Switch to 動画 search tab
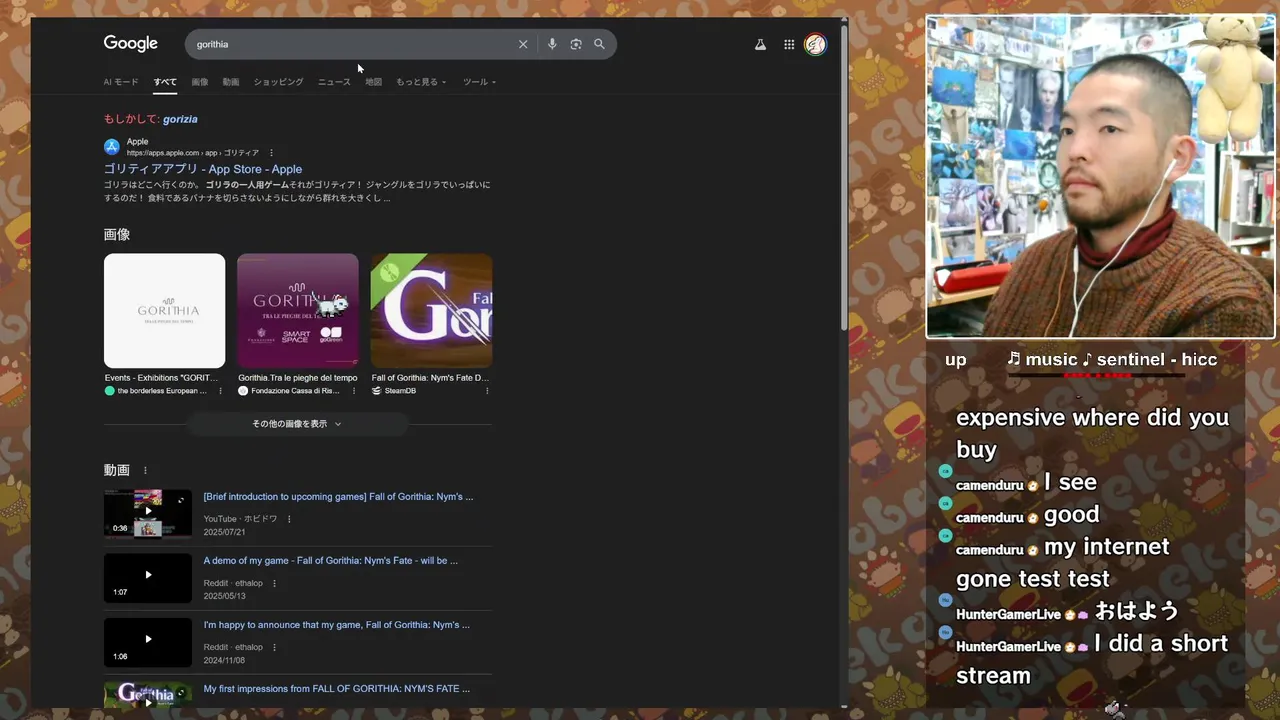The width and height of the screenshot is (1280, 720). pos(231,82)
